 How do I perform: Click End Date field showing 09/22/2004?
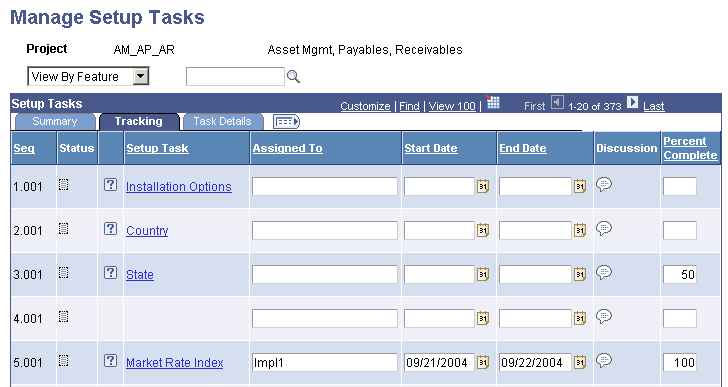535,362
